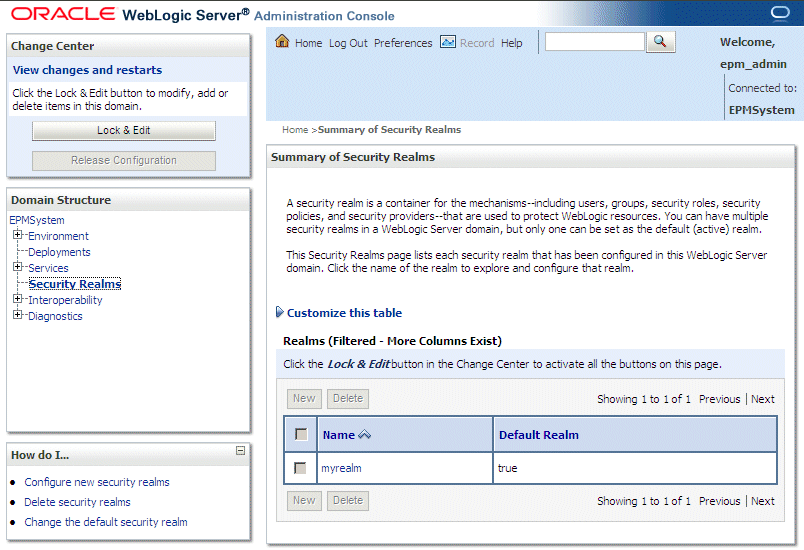Click the lower Delete button
Viewport: 804px width, 550px height.
pos(348,500)
